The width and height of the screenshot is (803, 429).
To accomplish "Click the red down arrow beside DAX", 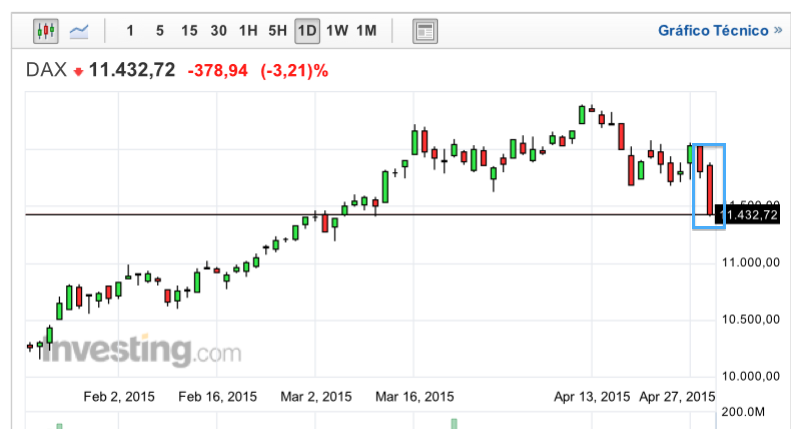I will coord(78,72).
